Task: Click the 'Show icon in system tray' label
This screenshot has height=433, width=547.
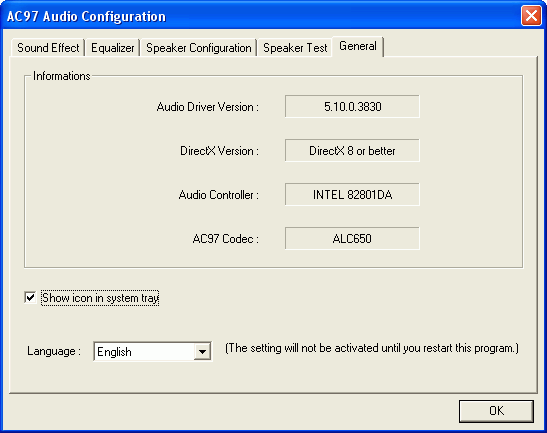Action: (100, 298)
